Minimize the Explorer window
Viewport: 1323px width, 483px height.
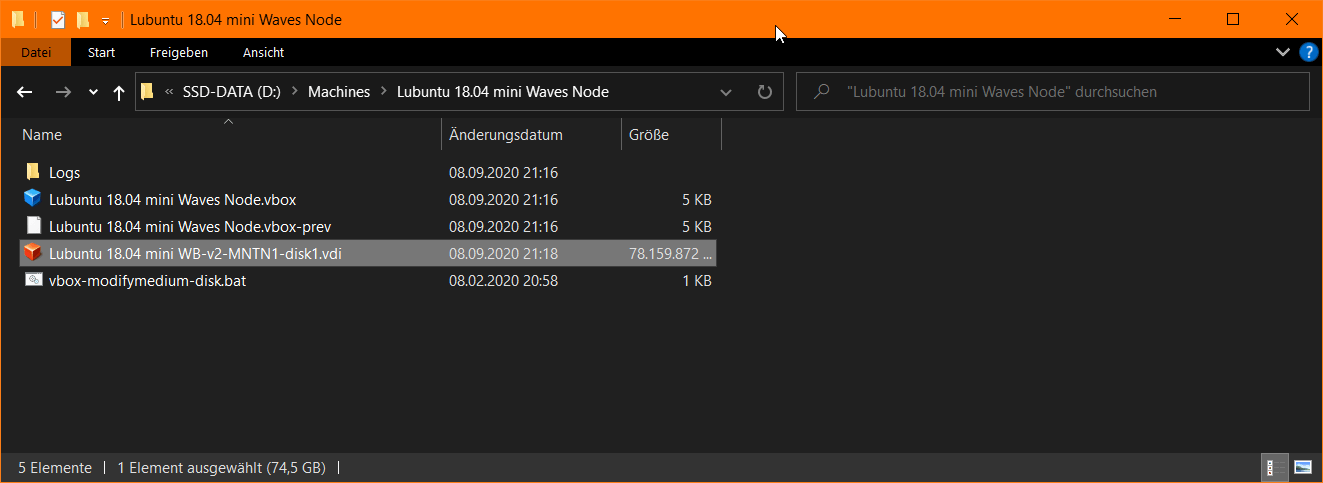click(x=1176, y=19)
